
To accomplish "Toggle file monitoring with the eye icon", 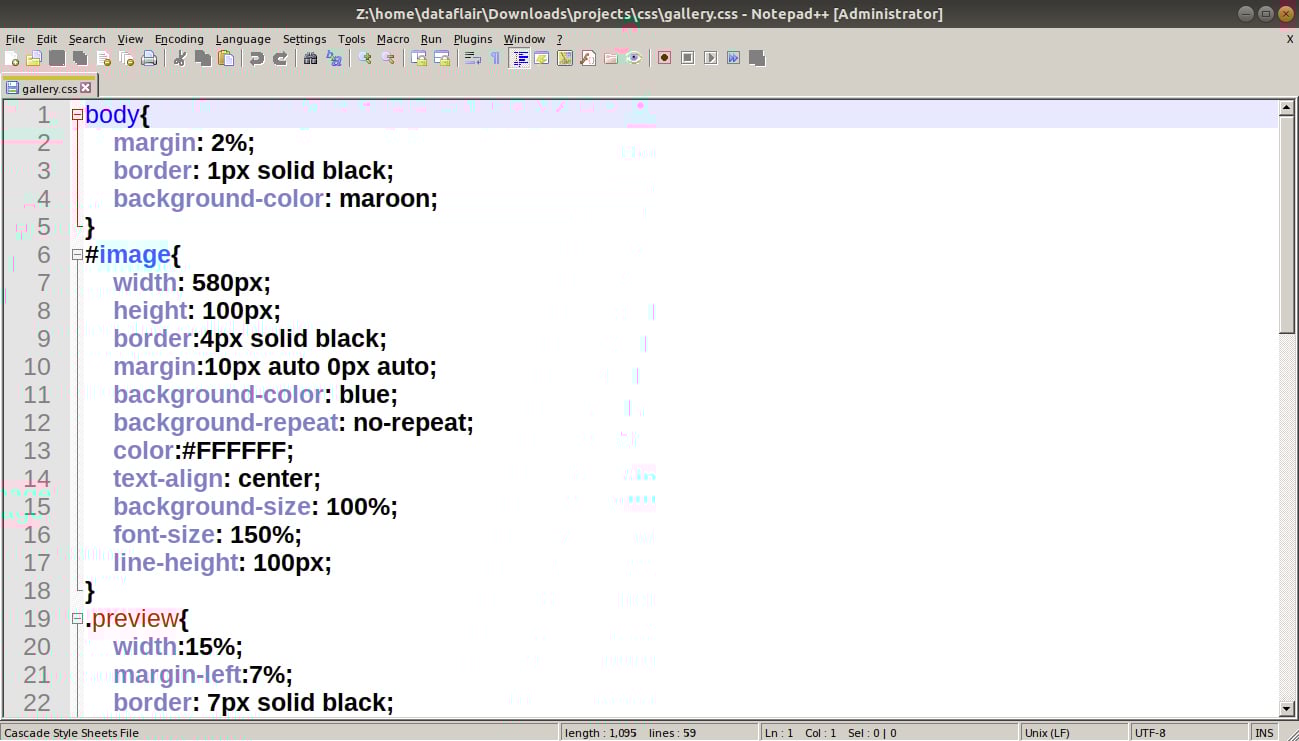I will click(x=634, y=58).
